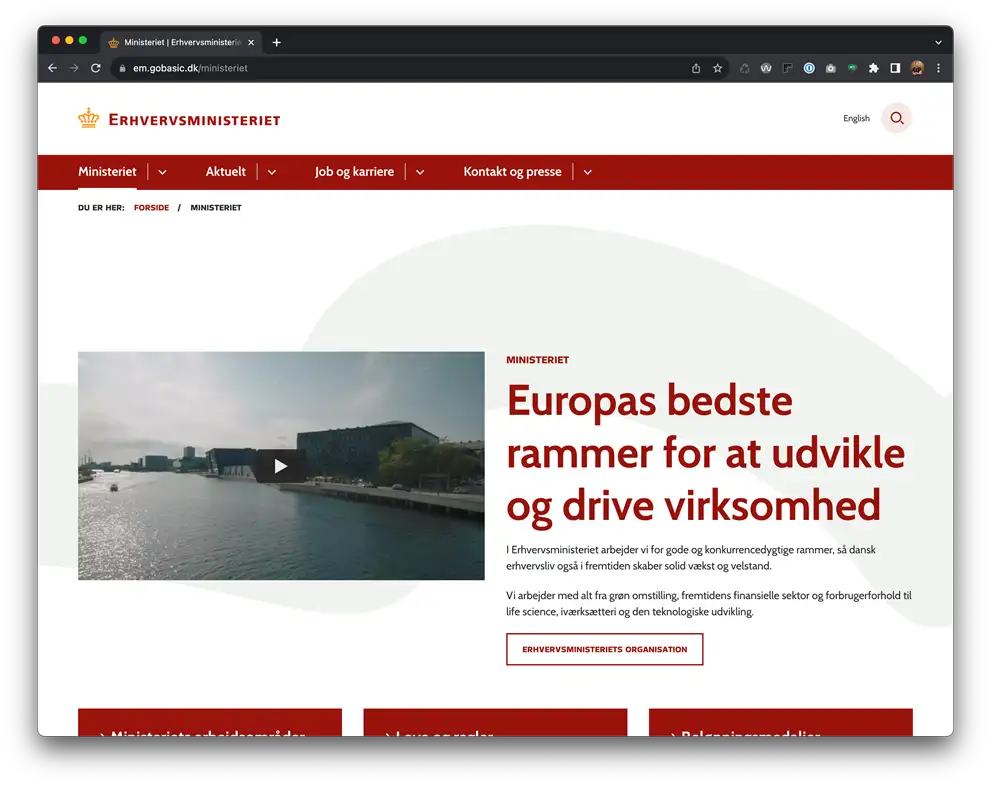Image resolution: width=992 pixels, height=786 pixels.
Task: Expand the Job og karriere chevron
Action: (420, 172)
